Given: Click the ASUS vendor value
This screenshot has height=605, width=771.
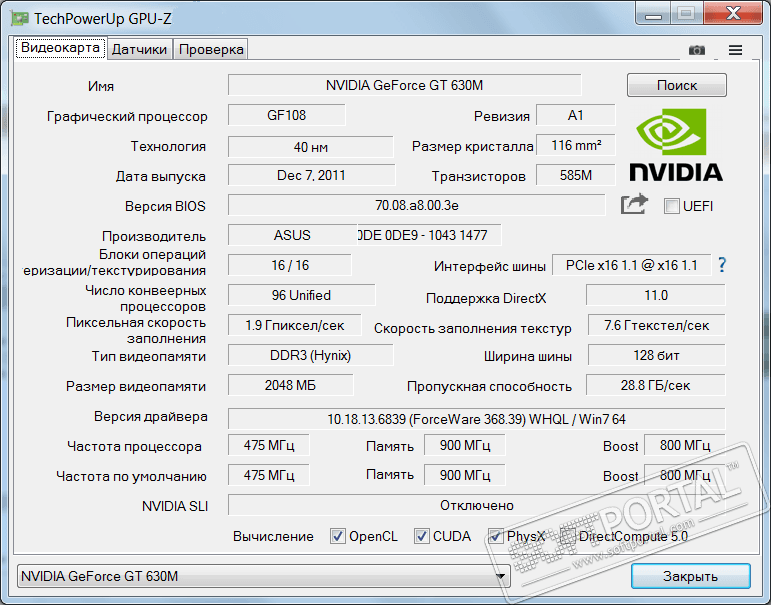Looking at the screenshot, I should point(292,235).
